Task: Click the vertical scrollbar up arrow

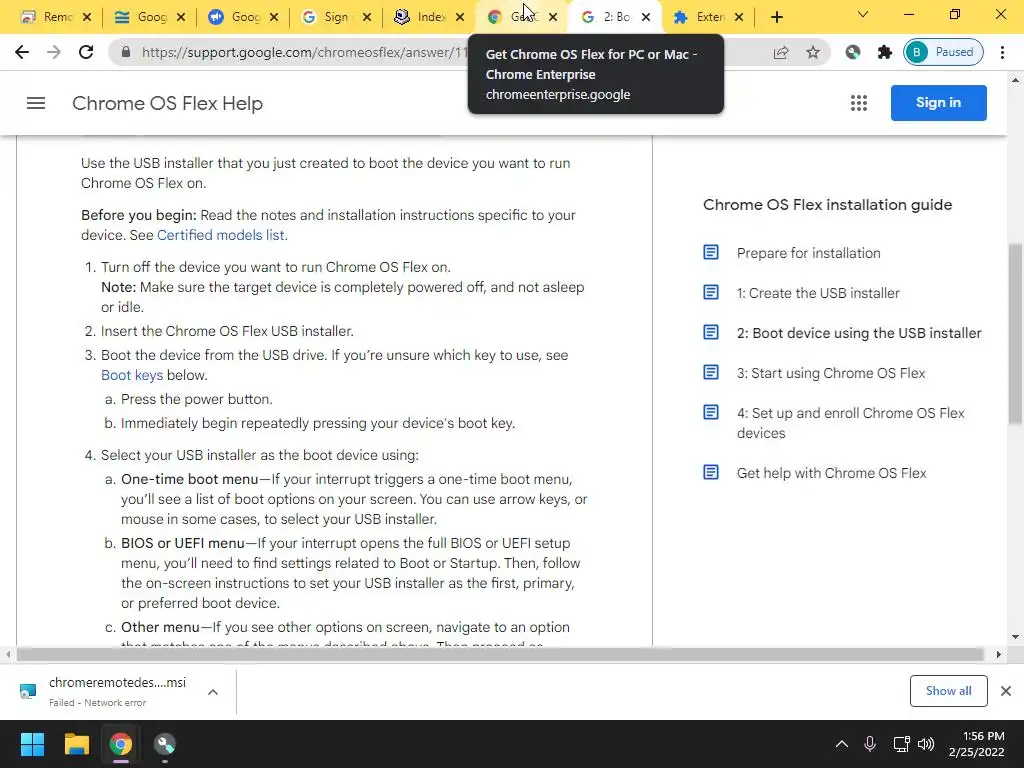Action: point(1015,80)
